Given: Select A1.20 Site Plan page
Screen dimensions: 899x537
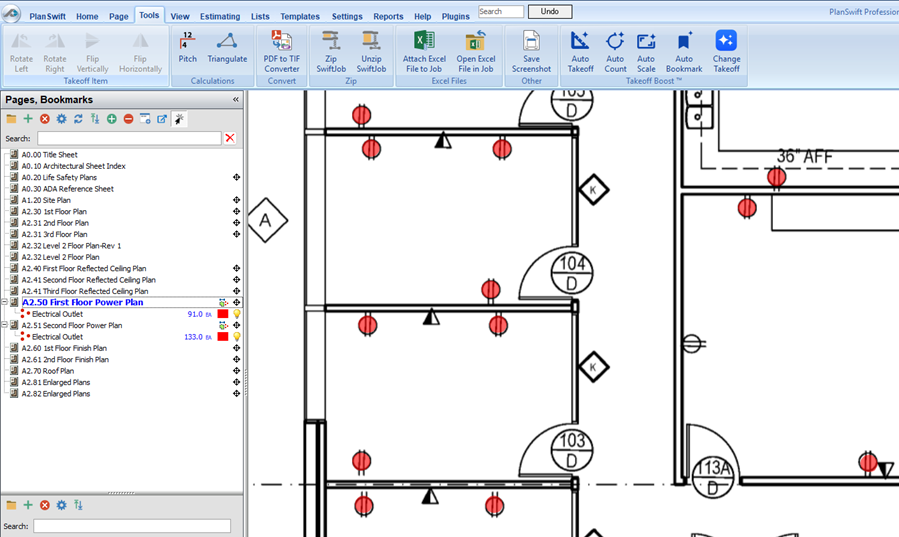Looking at the screenshot, I should pos(46,200).
